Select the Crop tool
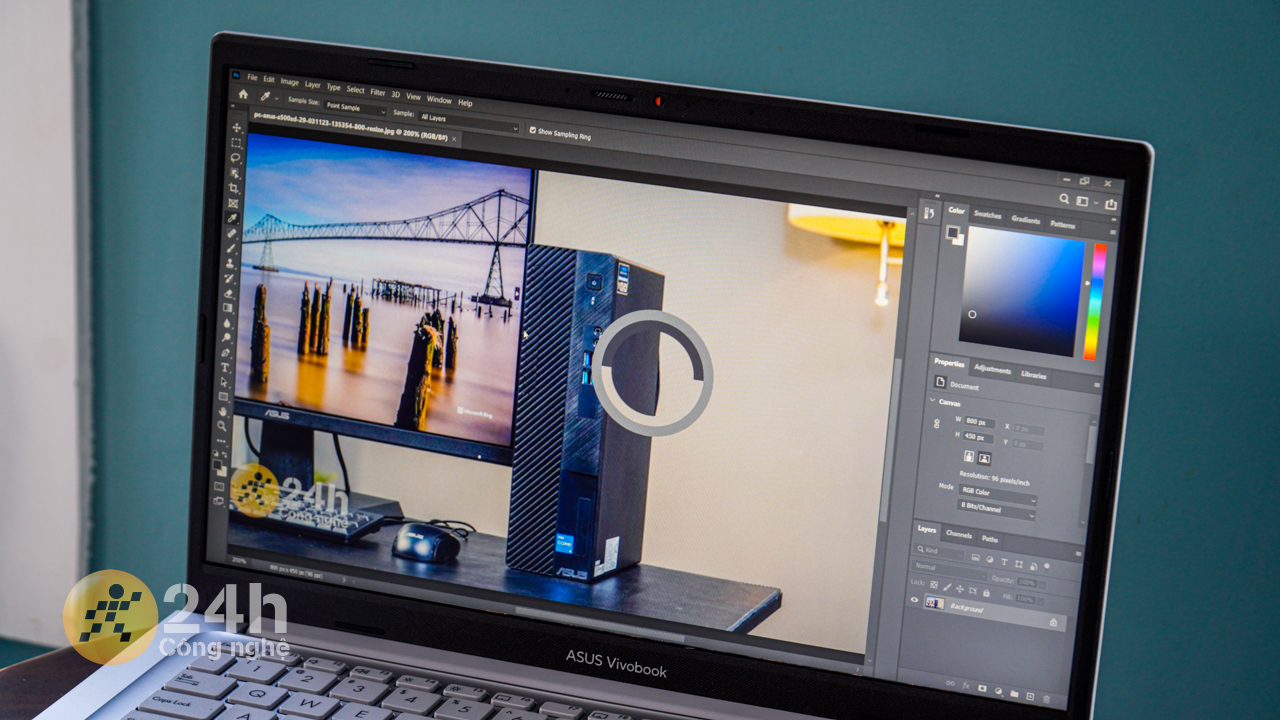 coord(234,187)
